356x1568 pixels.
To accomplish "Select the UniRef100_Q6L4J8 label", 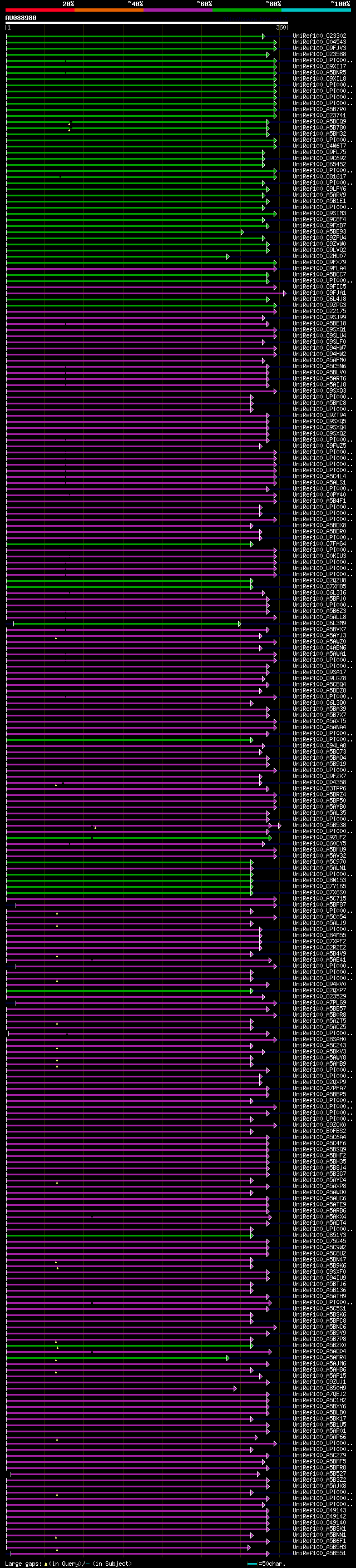I will point(319,299).
